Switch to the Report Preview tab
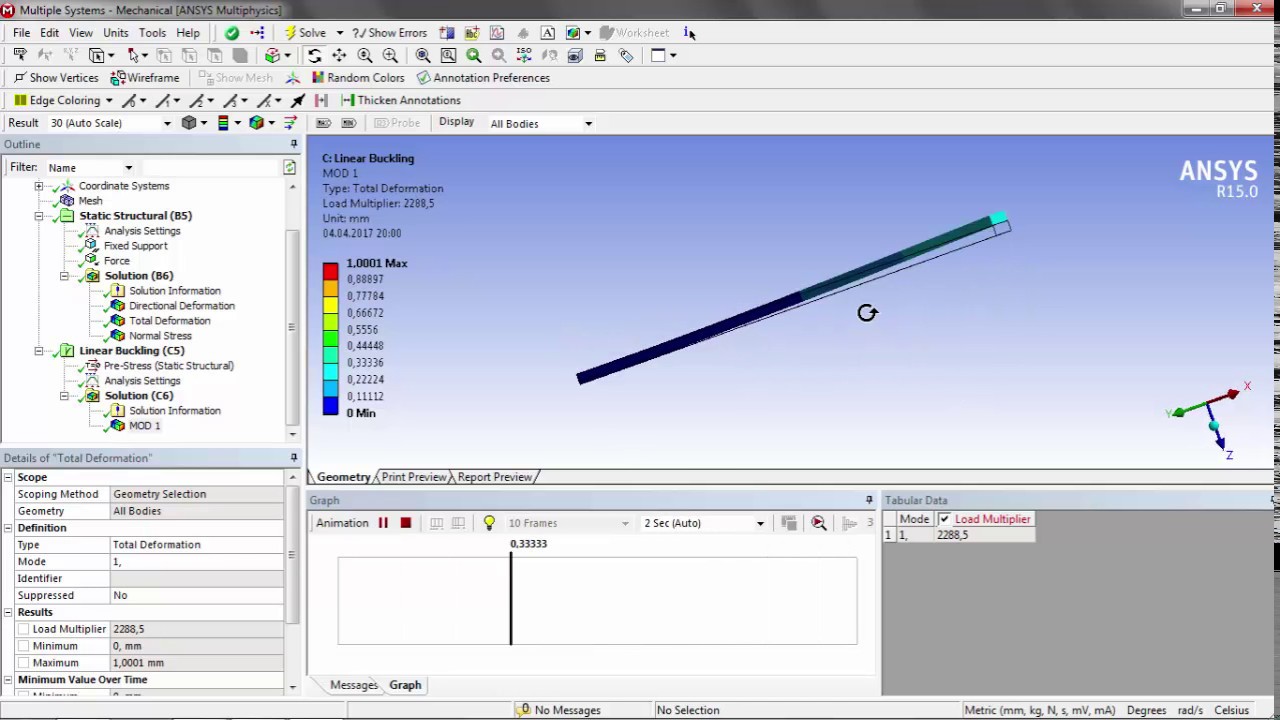 tap(495, 477)
